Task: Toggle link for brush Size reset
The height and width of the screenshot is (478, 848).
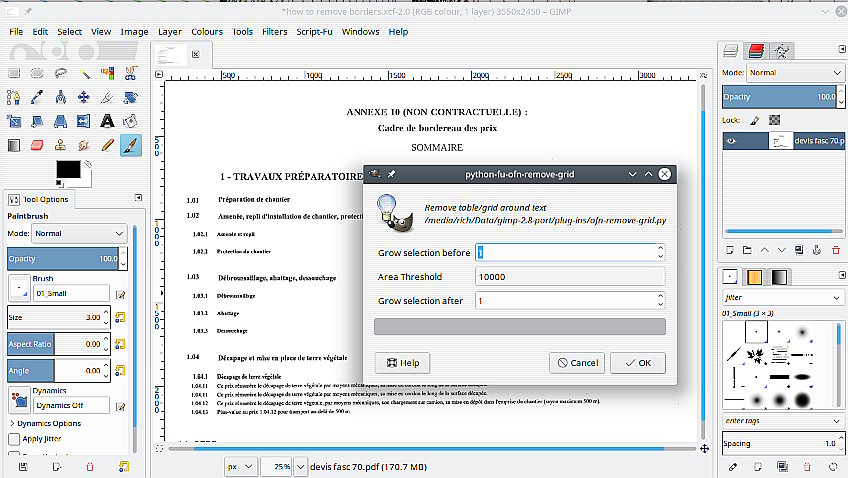Action: (120, 317)
